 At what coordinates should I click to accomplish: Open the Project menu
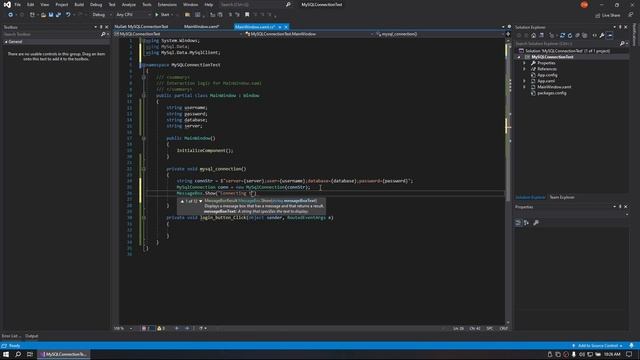pos(62,4)
